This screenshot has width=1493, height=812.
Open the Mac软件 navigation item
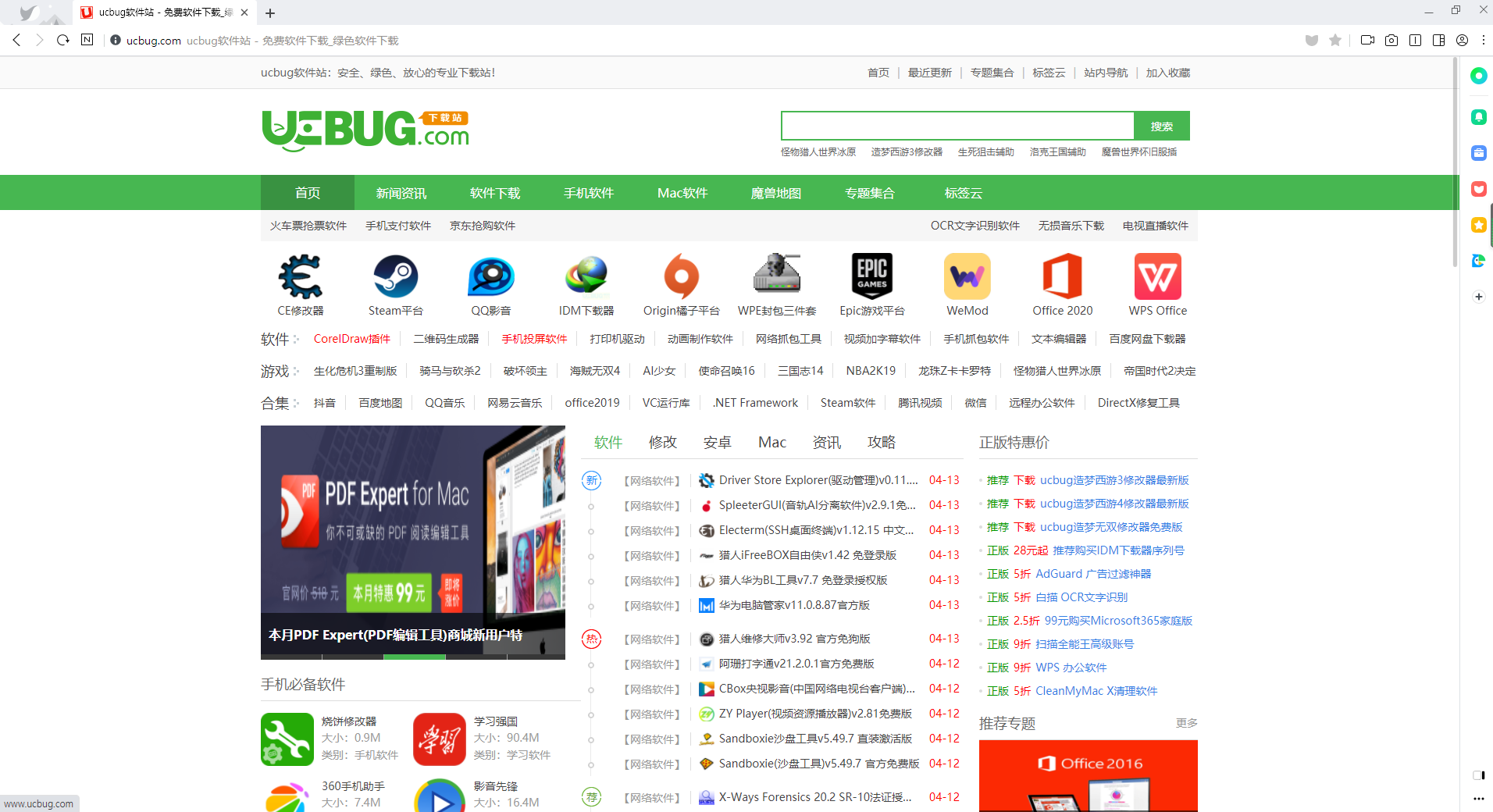click(682, 193)
